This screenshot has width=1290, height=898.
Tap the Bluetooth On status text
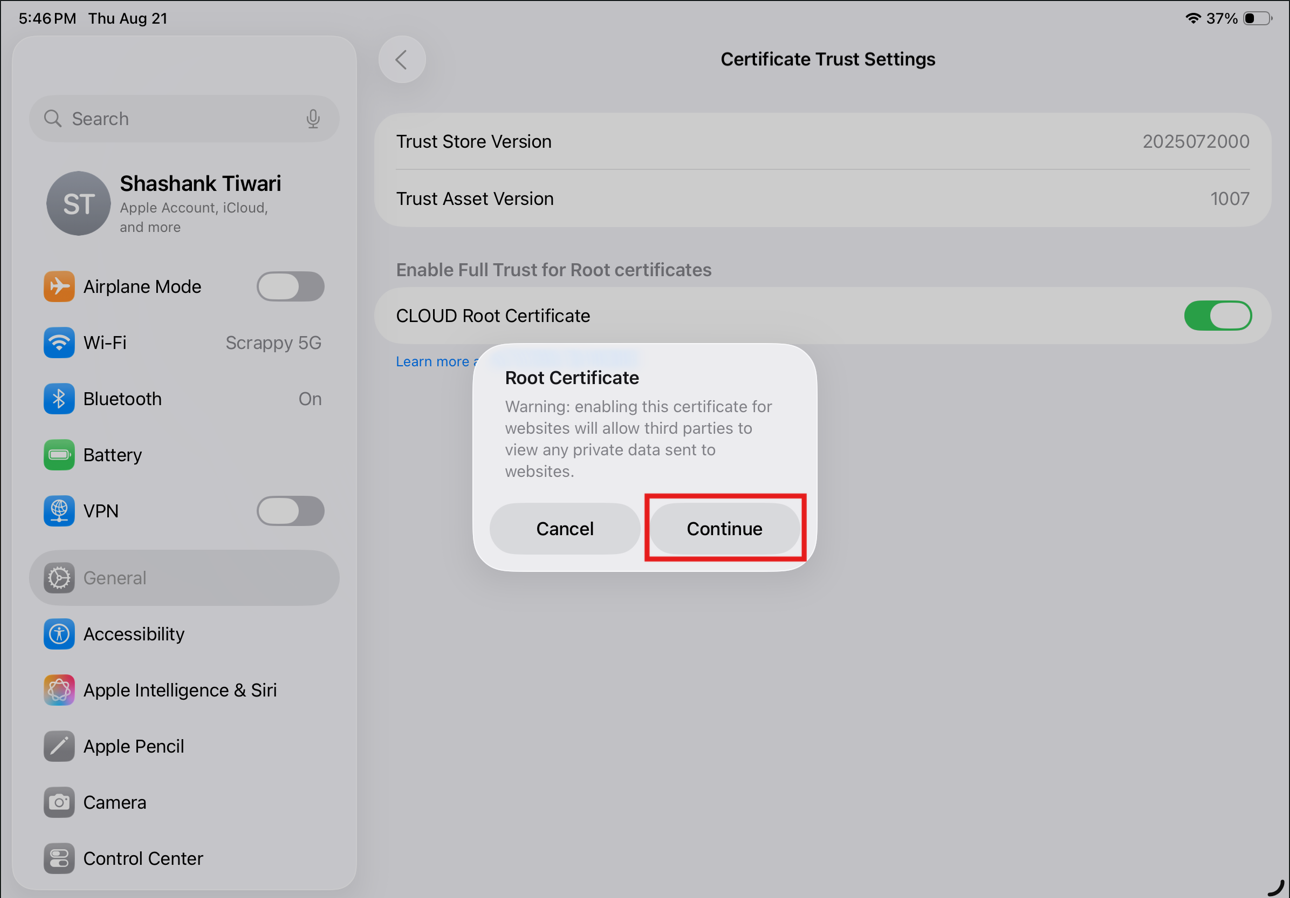(310, 399)
